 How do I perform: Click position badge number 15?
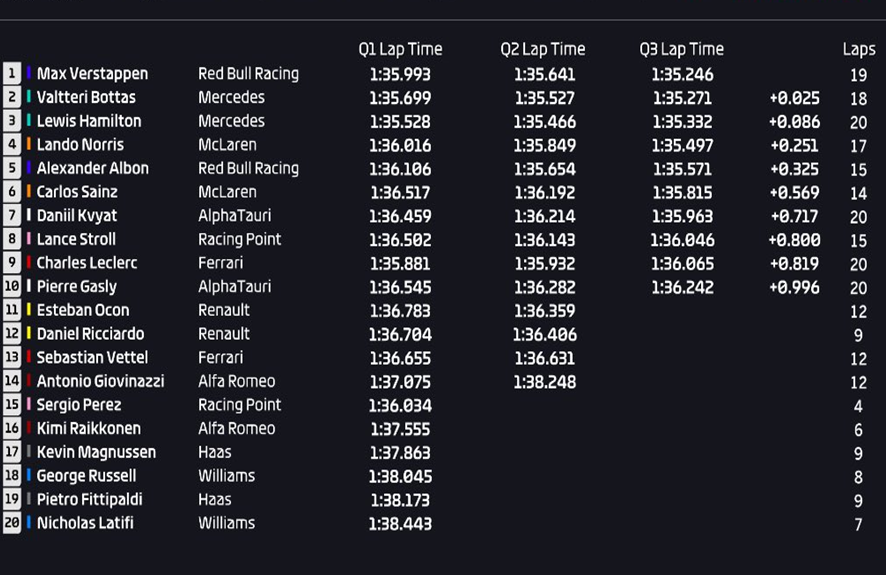[x=12, y=404]
